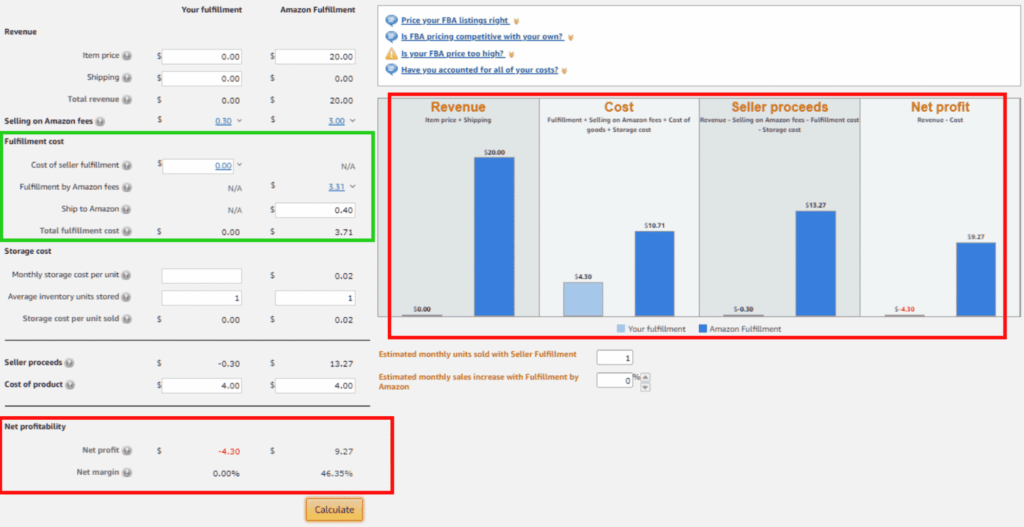Click speech bubble icon beside Price your FBA listings right
1024x527 pixels.
pyautogui.click(x=391, y=21)
